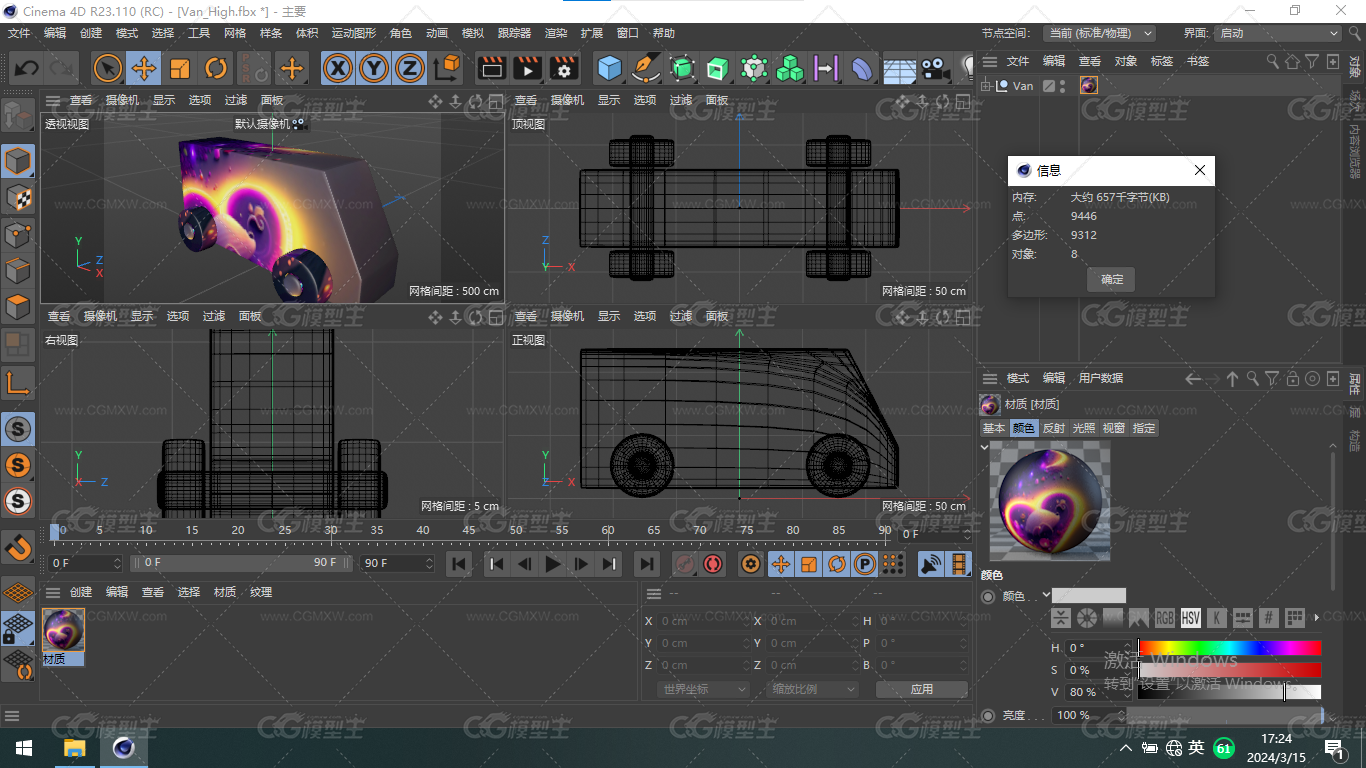Viewport: 1366px width, 768px height.
Task: Open the Cloner MoGraph icon
Action: [790, 68]
